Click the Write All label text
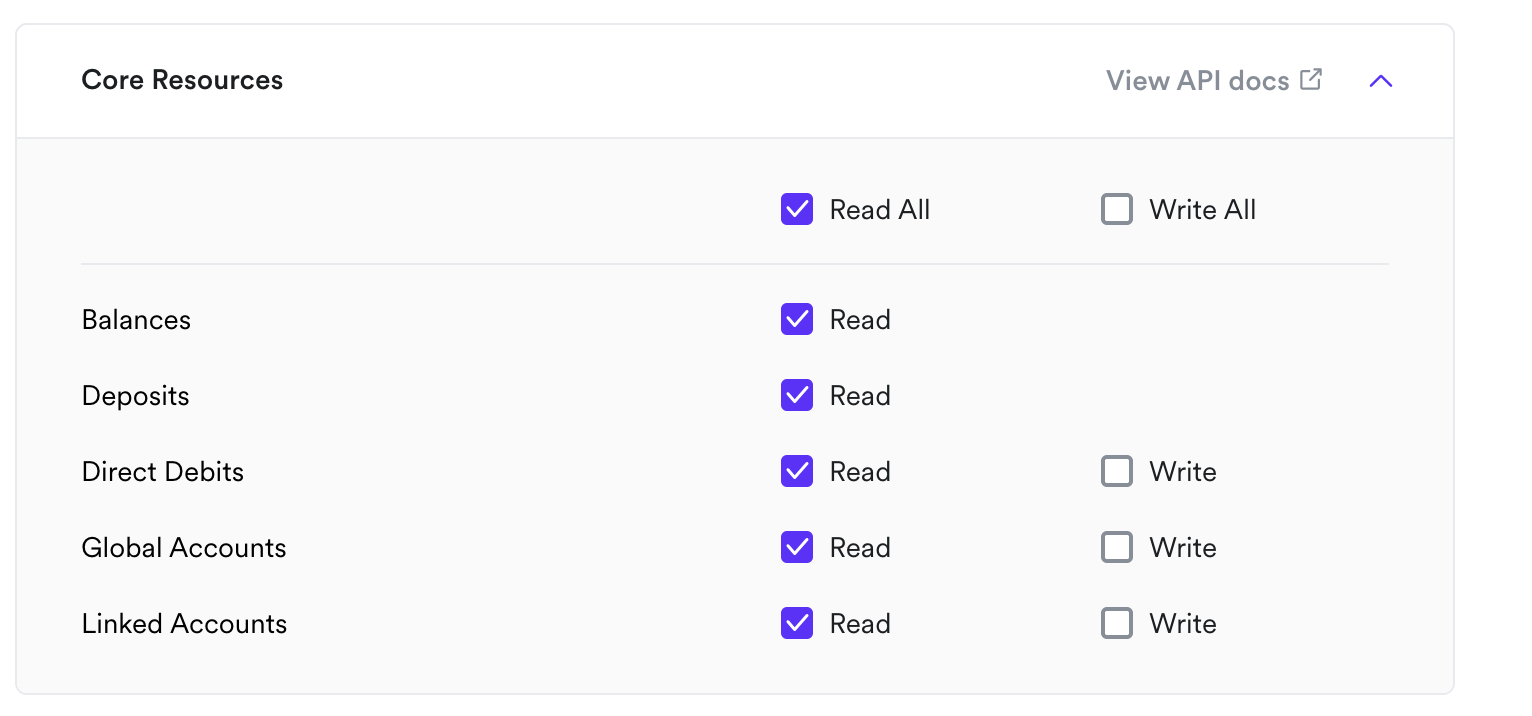 pos(1203,210)
